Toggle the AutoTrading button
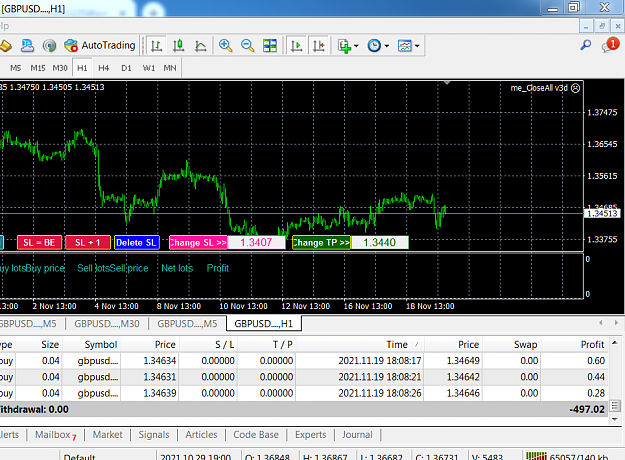625x460 pixels. (100, 46)
